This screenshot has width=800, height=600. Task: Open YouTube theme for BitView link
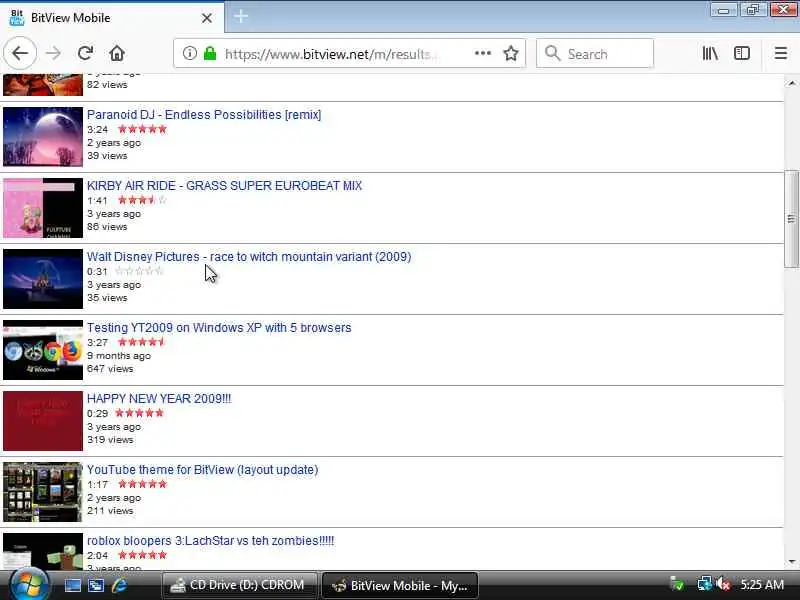pos(203,469)
